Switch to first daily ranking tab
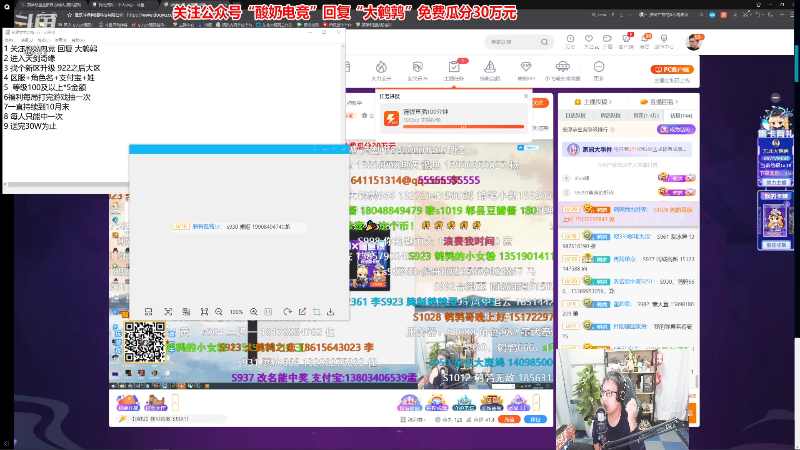 click(x=575, y=116)
